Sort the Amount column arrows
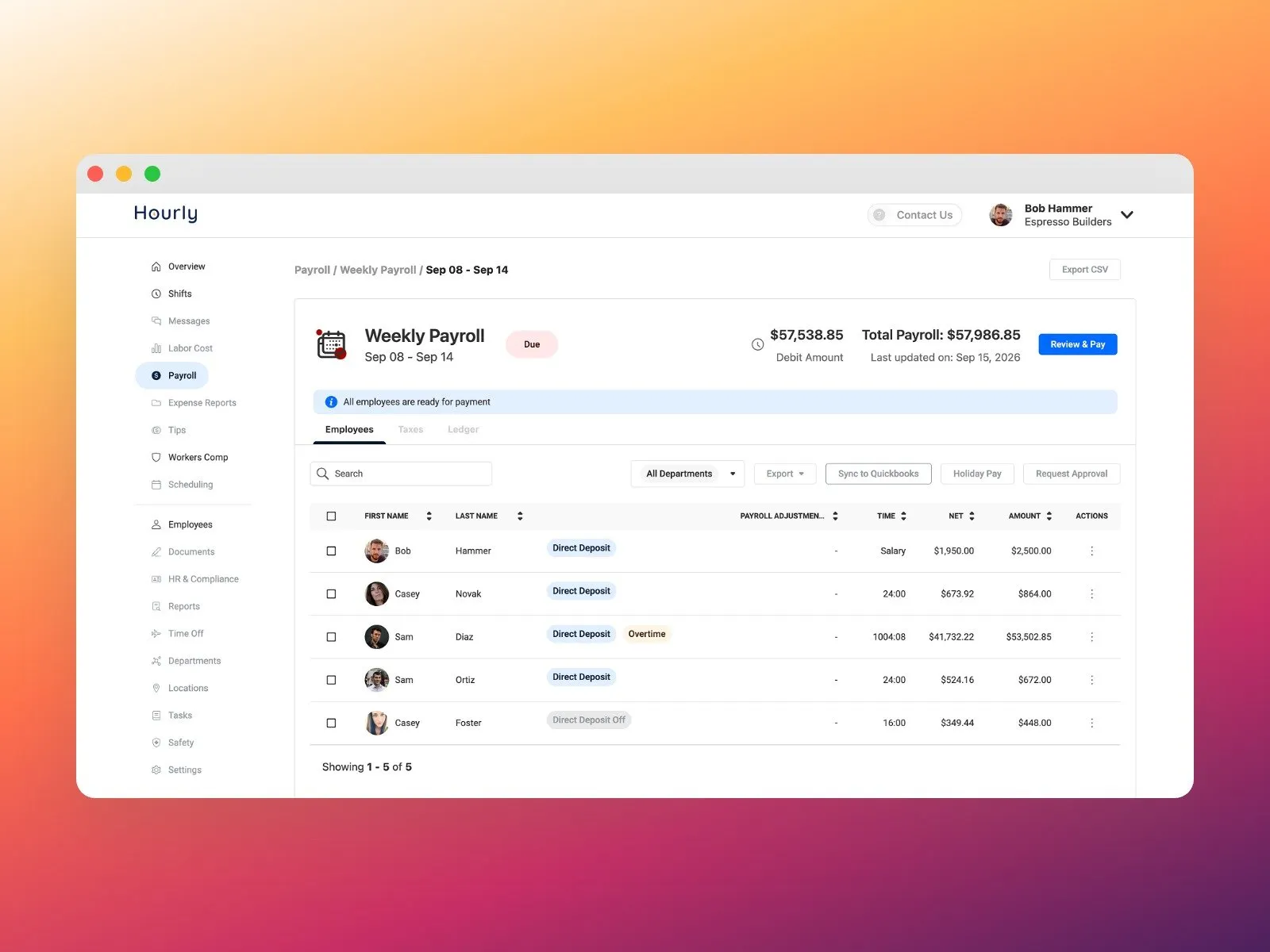1270x952 pixels. click(1049, 516)
